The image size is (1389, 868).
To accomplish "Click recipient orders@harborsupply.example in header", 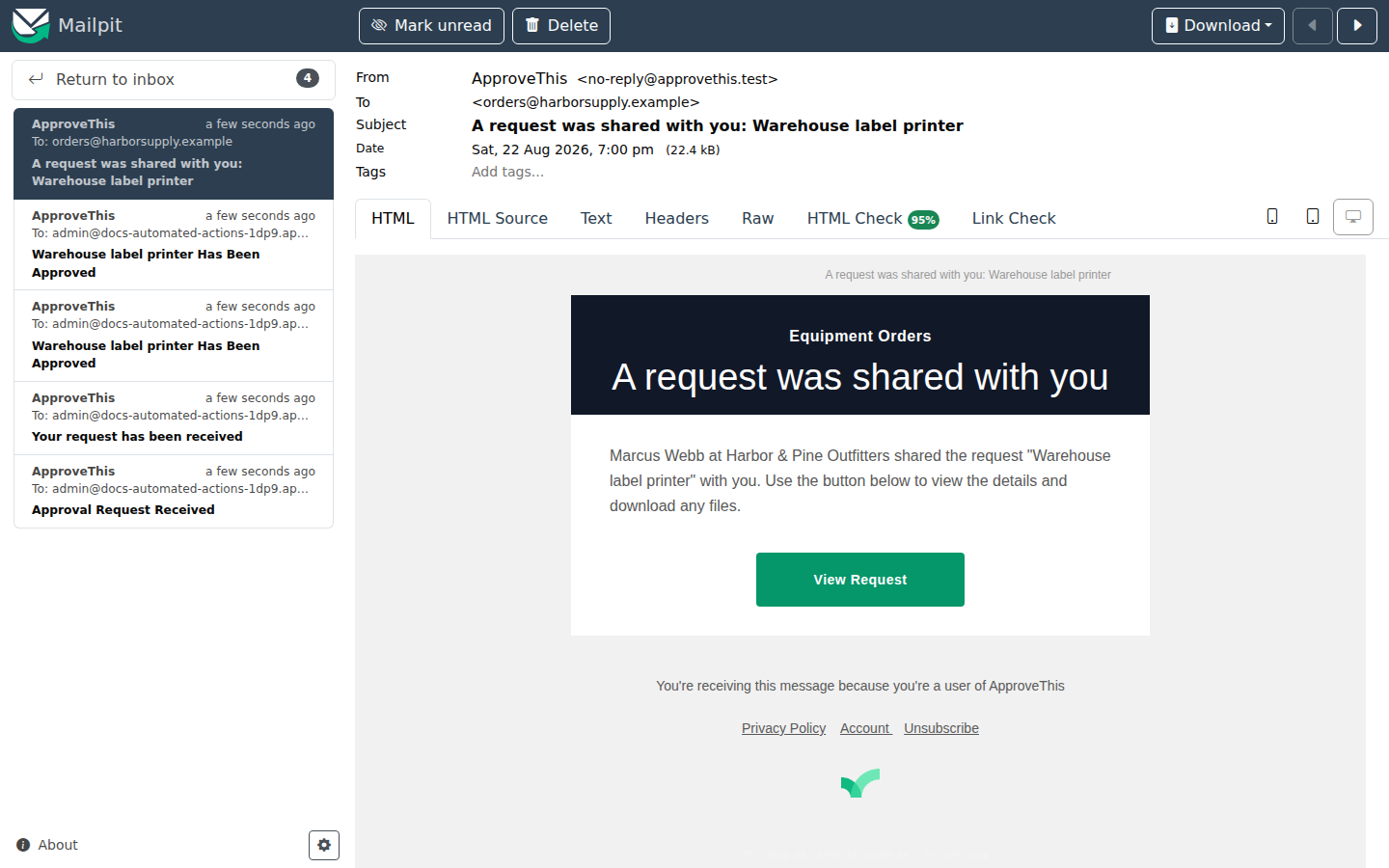I will (x=586, y=102).
